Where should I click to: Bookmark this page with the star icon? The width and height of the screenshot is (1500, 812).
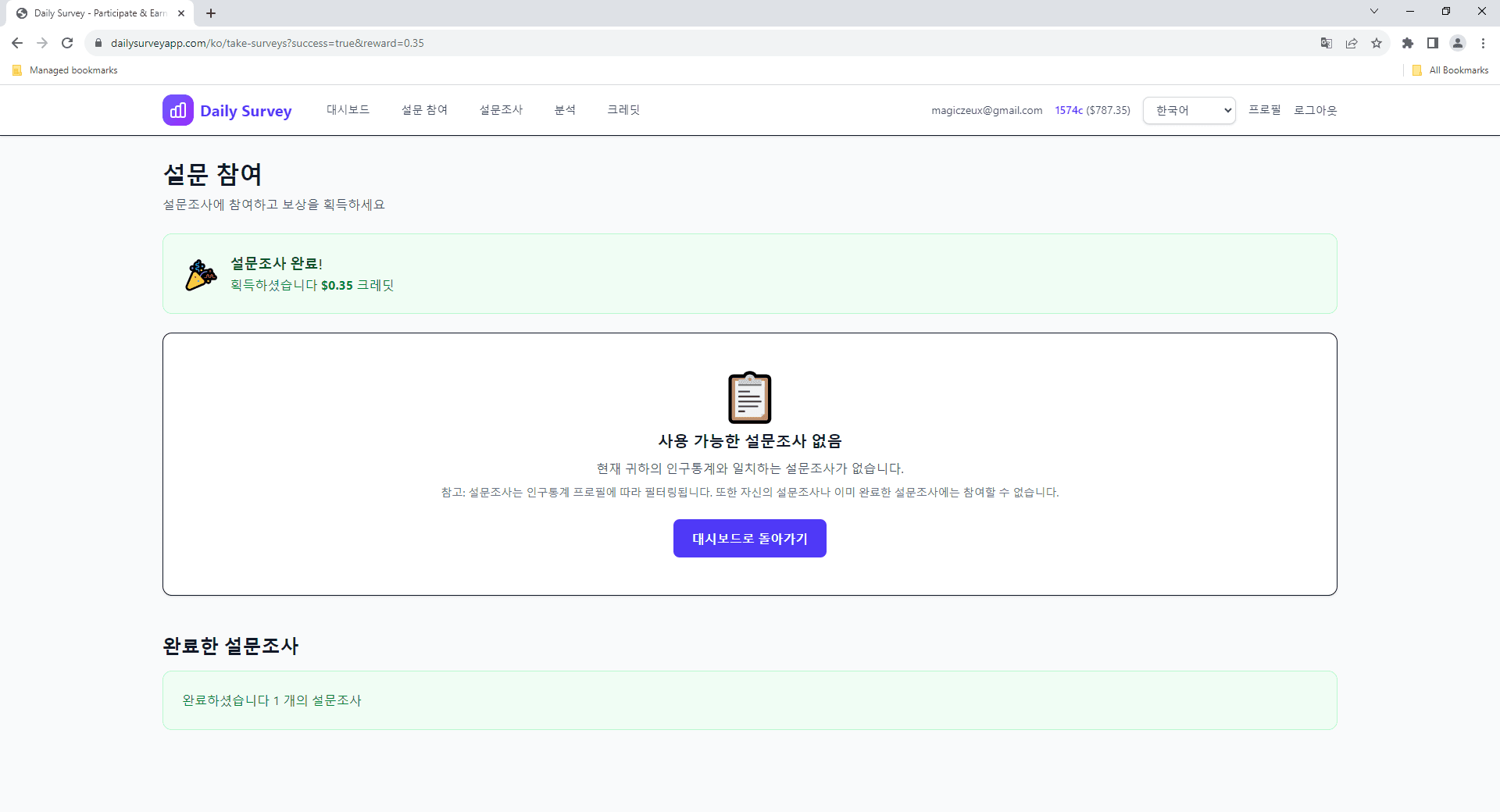pos(1377,43)
